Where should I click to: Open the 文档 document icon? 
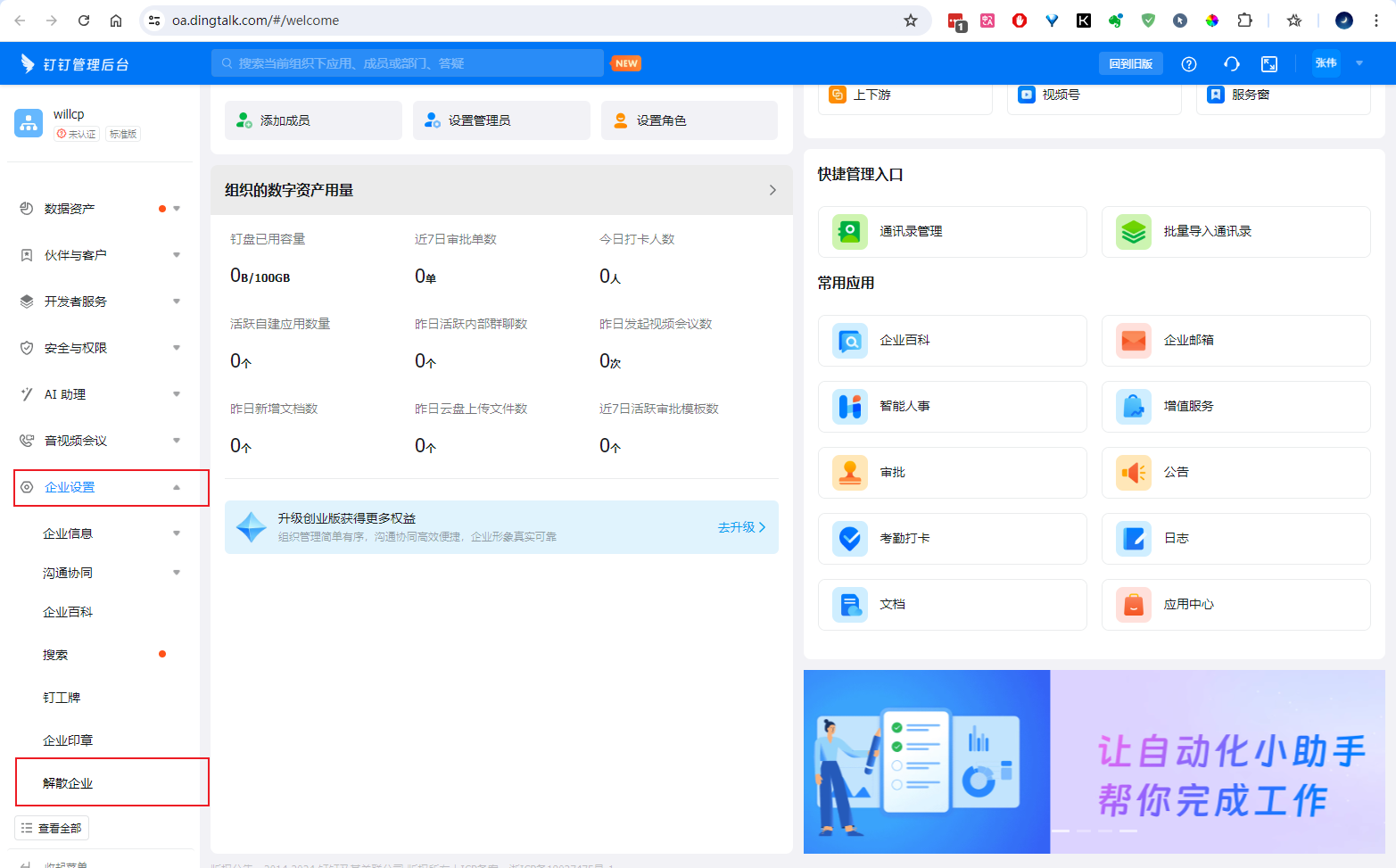[849, 605]
